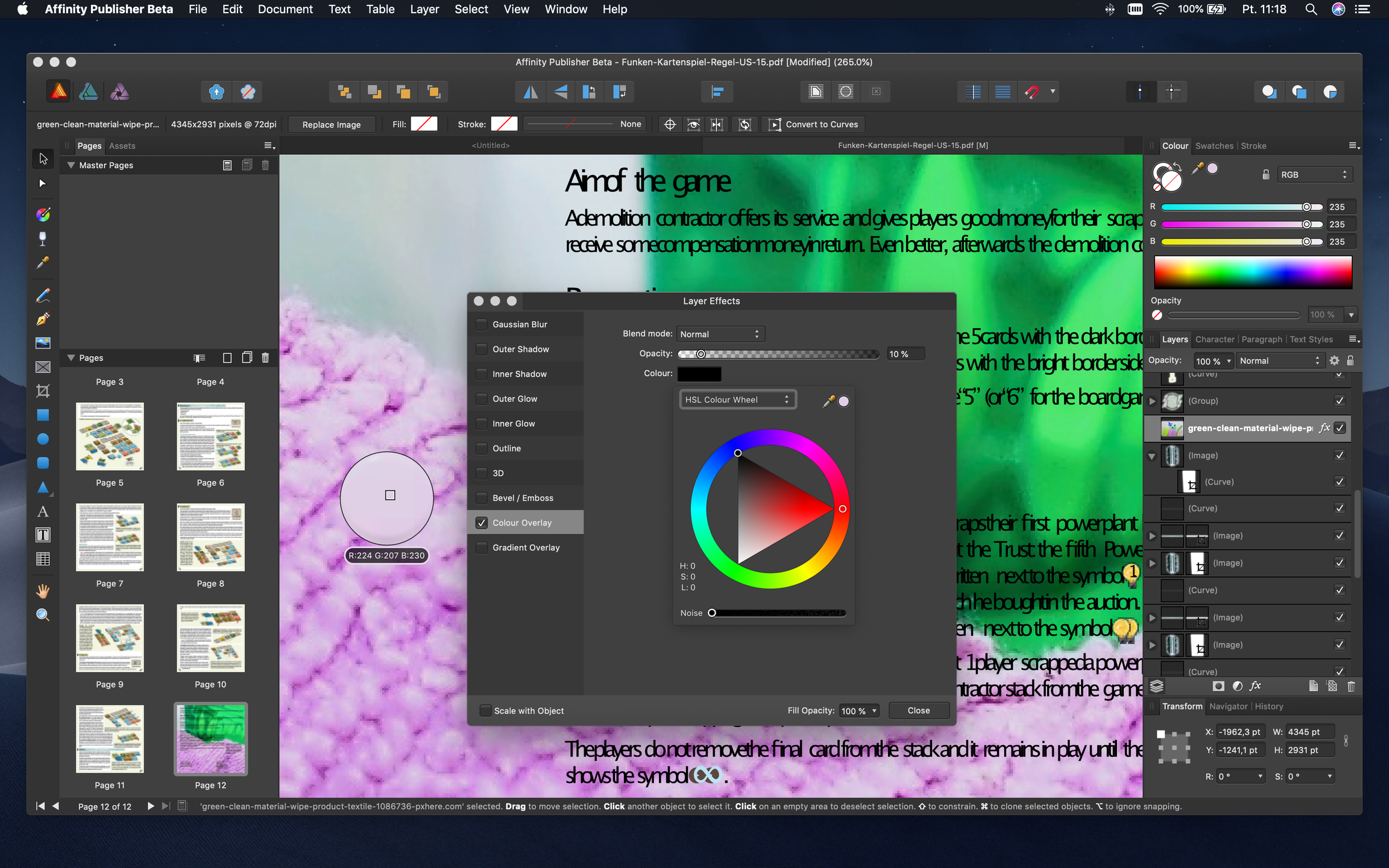This screenshot has height=868, width=1389.
Task: Click the Red channel slider handle
Action: (x=1306, y=207)
